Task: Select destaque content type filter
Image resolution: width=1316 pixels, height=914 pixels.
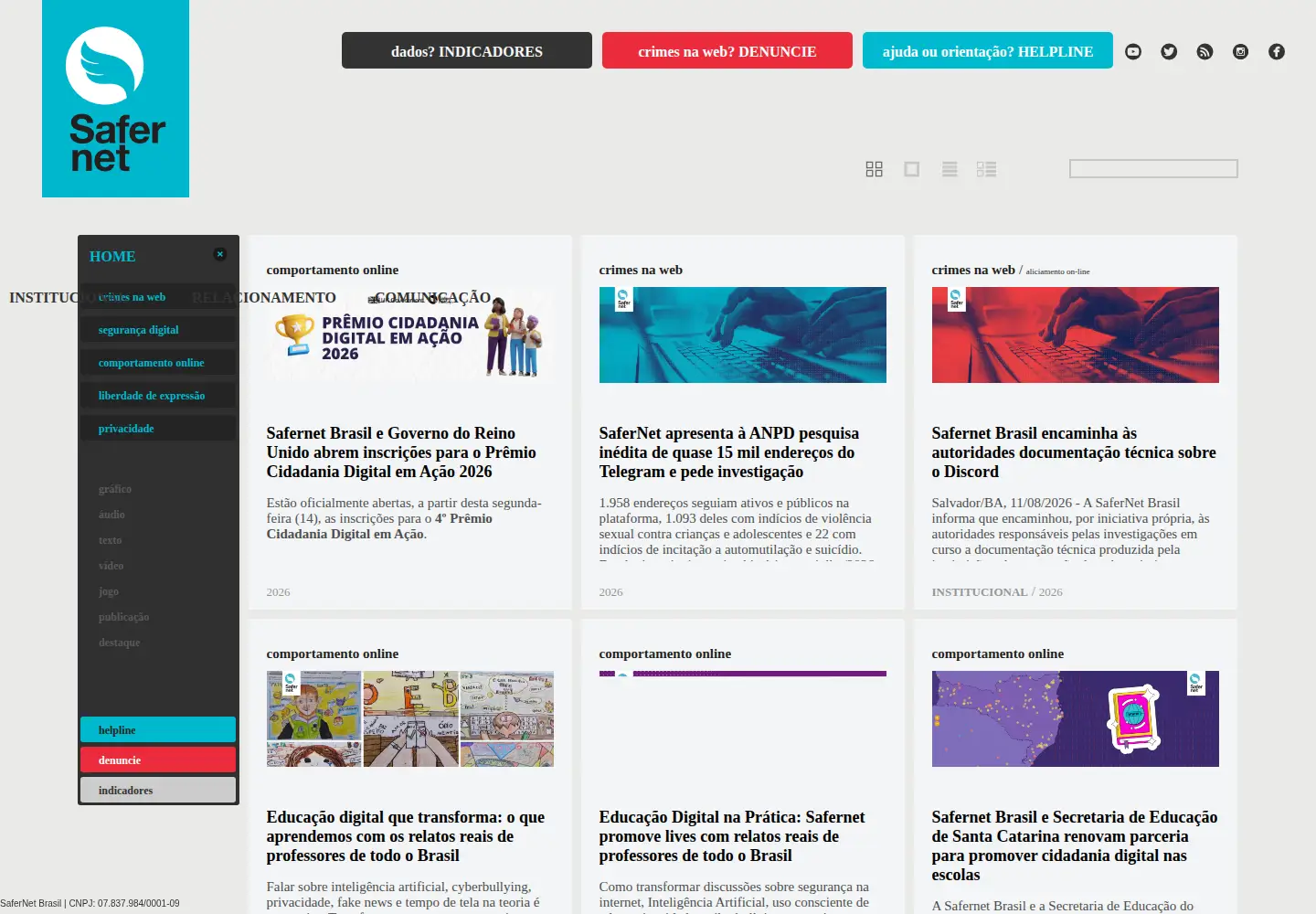Action: (119, 643)
